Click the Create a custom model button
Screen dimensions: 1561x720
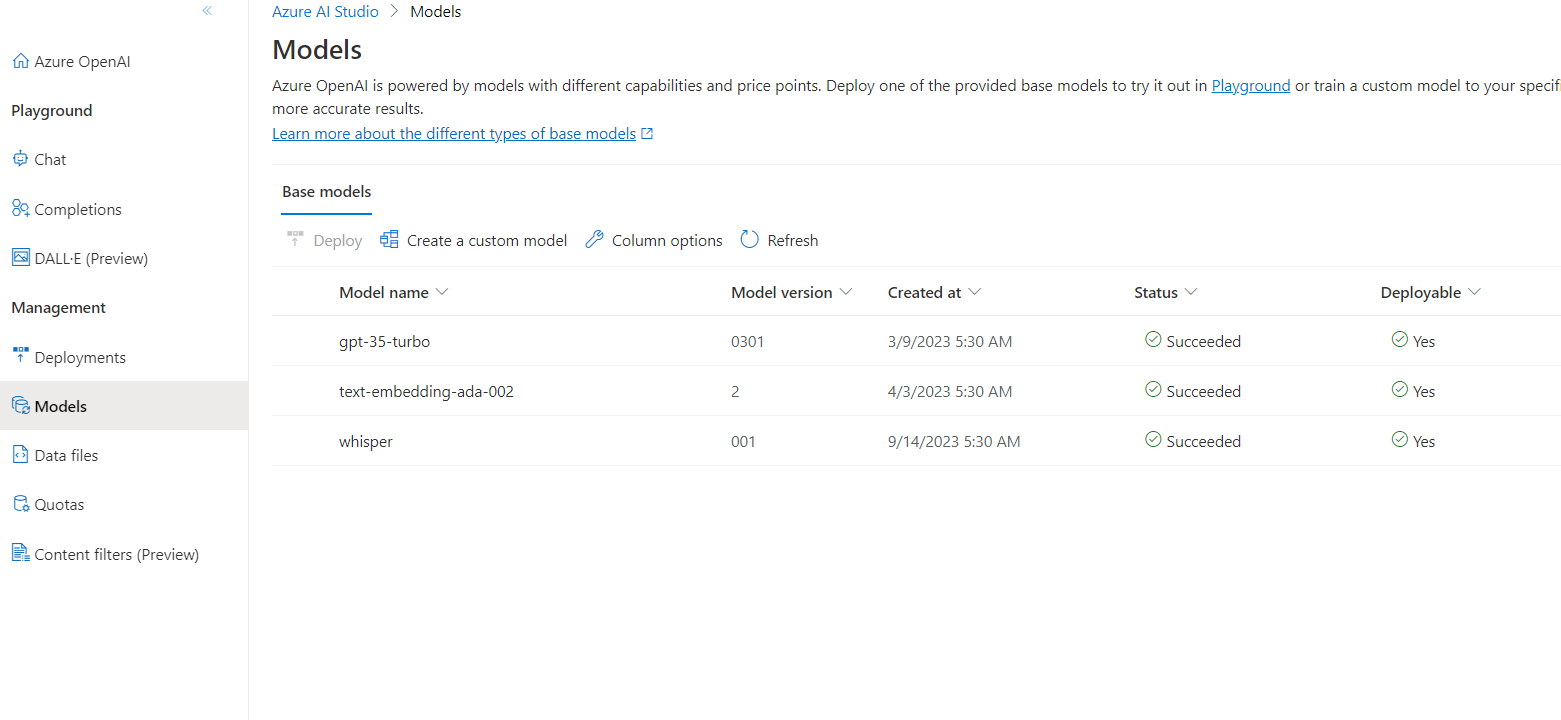(473, 240)
